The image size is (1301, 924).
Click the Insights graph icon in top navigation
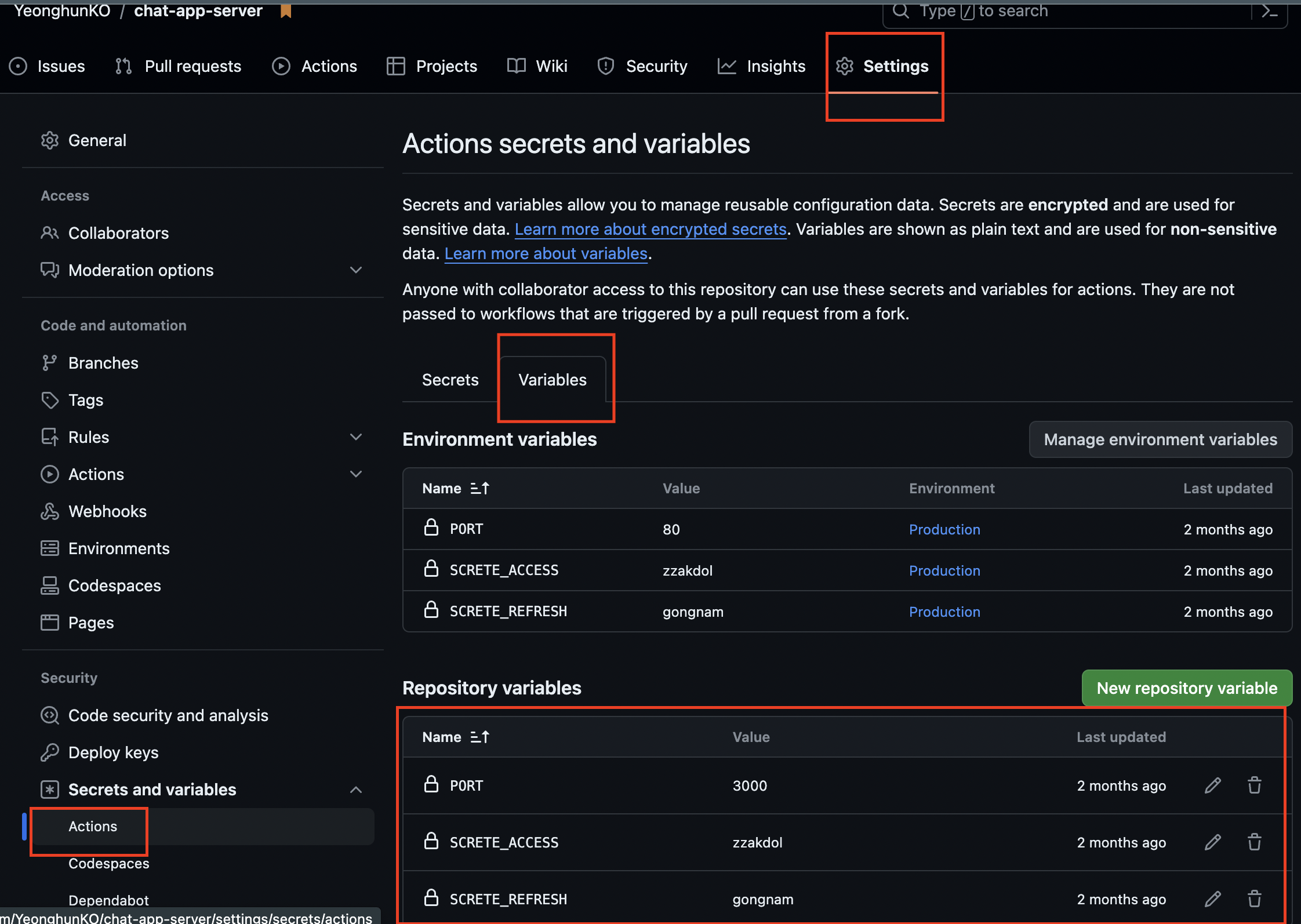click(x=727, y=66)
